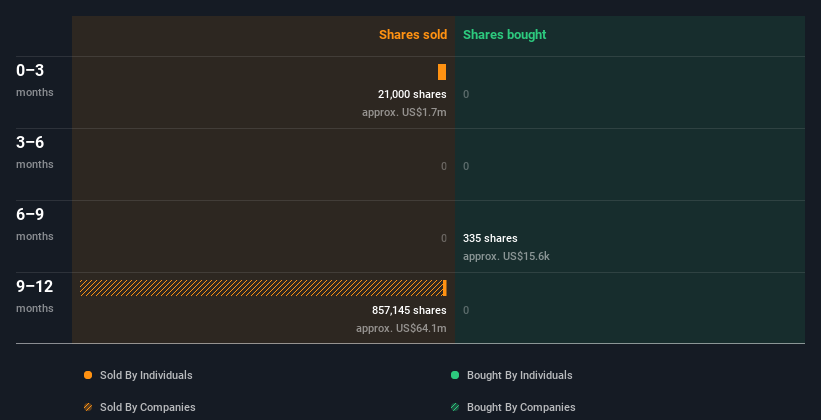Click the green Bought By Individuals legend dot

tap(455, 375)
